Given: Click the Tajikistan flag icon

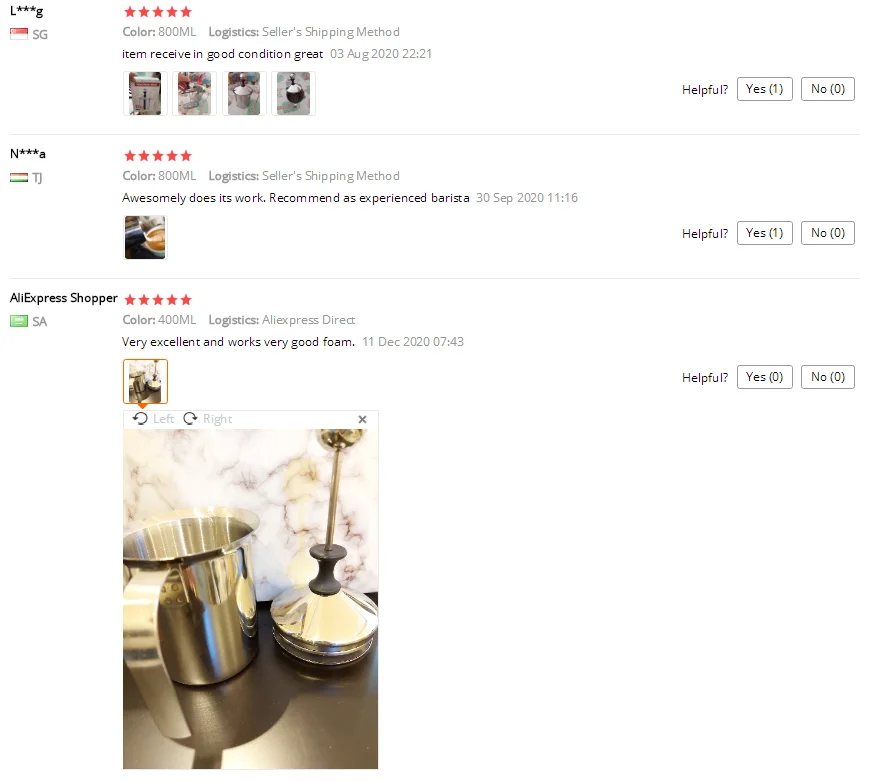Looking at the screenshot, I should pyautogui.click(x=19, y=178).
